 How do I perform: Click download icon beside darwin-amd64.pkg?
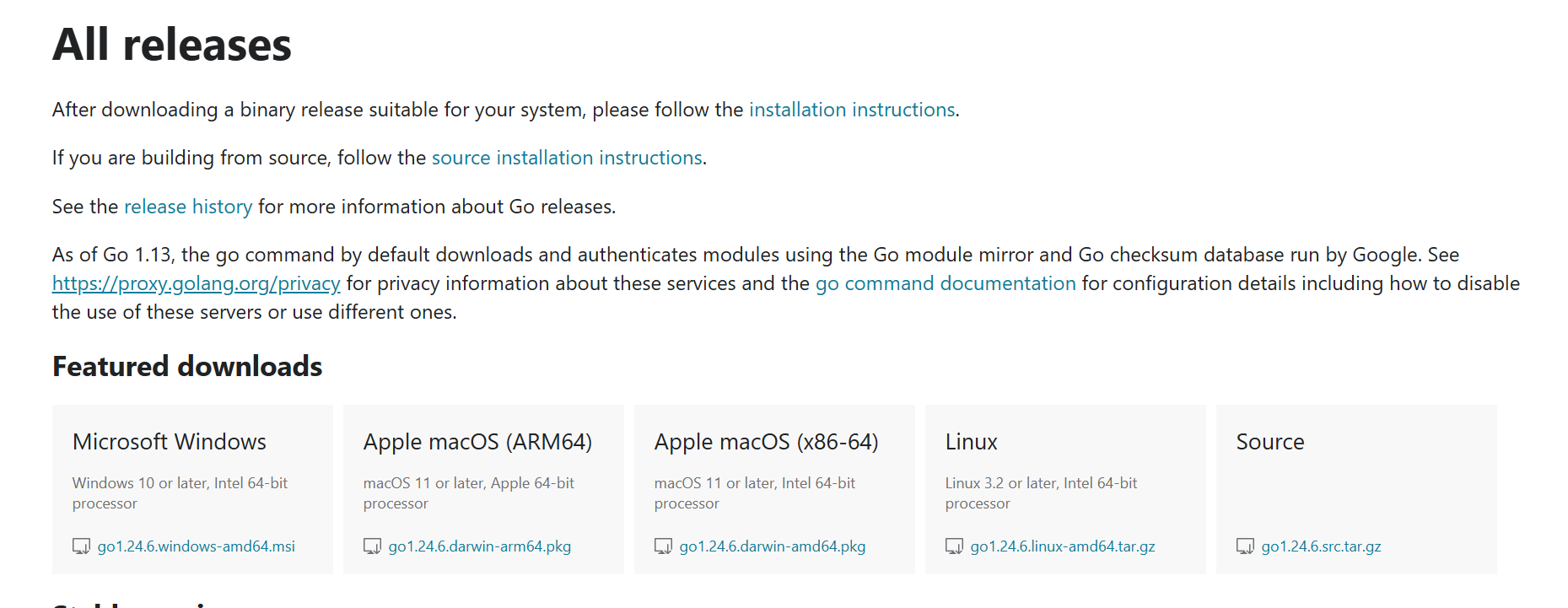tap(663, 546)
